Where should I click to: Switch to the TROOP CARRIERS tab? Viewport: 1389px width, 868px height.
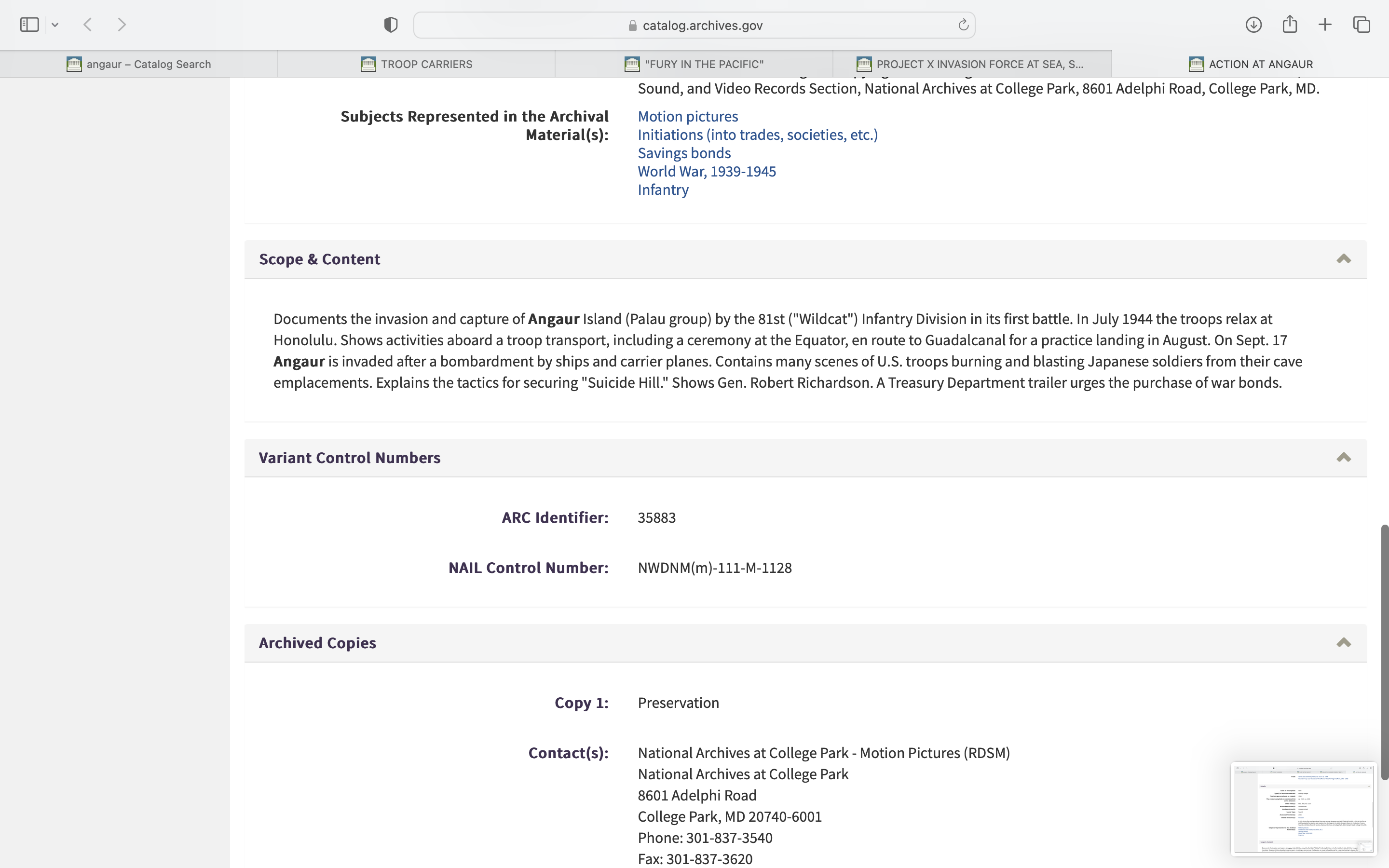[416, 64]
